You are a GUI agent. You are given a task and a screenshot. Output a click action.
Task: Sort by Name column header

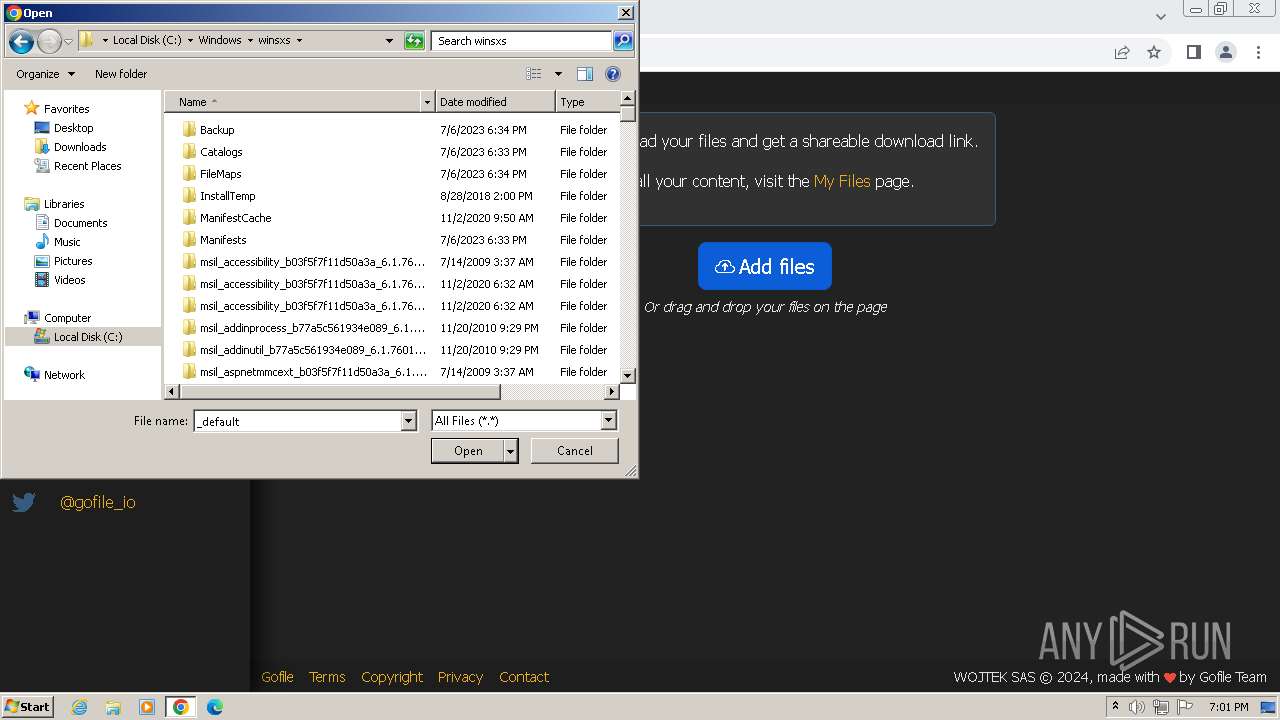293,102
